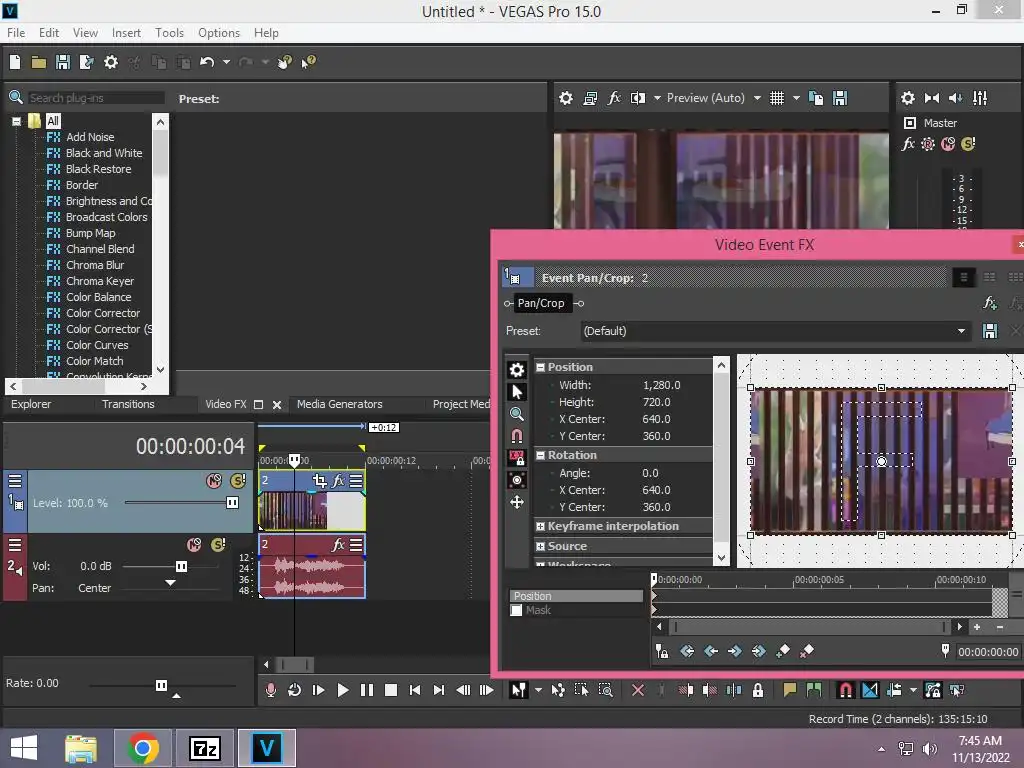The height and width of the screenshot is (768, 1024).
Task: Copy snapshot to clipboard in preview
Action: tap(816, 98)
